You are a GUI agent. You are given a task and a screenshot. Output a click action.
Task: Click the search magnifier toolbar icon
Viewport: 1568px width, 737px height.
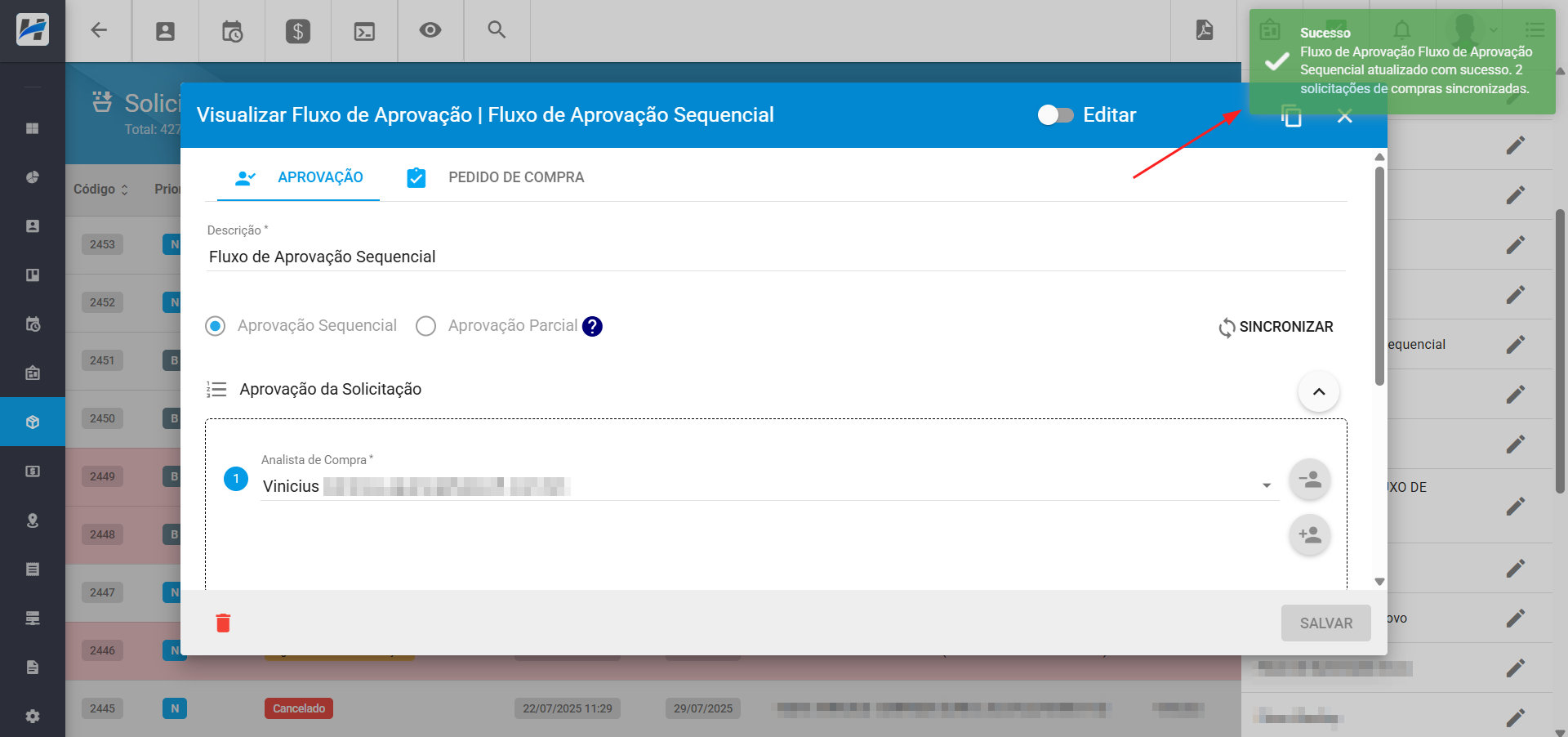pyautogui.click(x=497, y=30)
